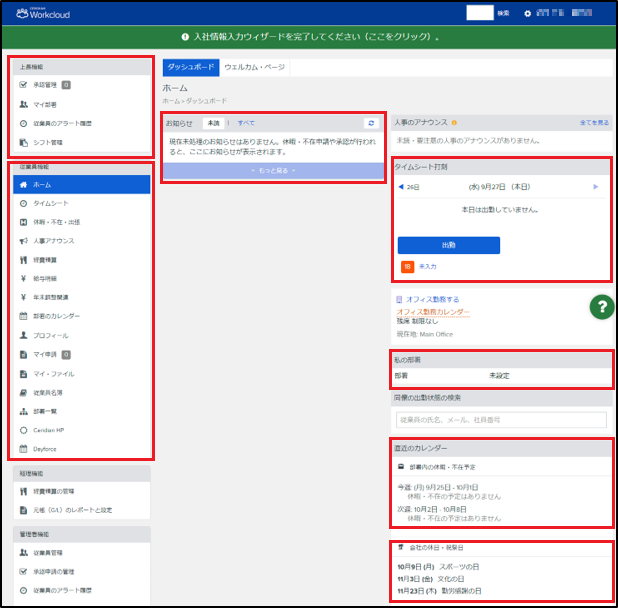Click the 未設定 value in 私の部署

499,376
